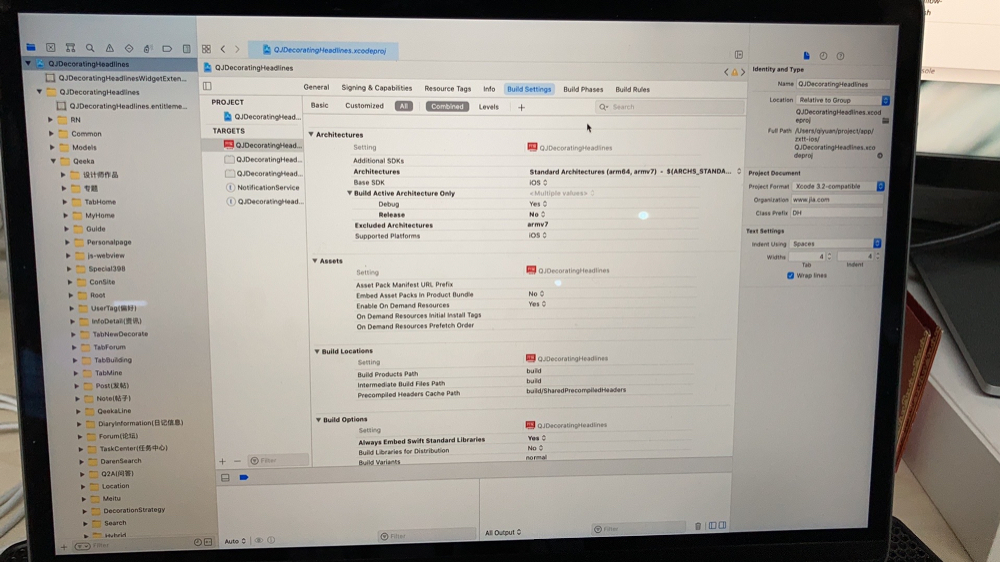Image resolution: width=1000 pixels, height=562 pixels.
Task: Adjust the Tab width stepper
Action: click(x=829, y=256)
